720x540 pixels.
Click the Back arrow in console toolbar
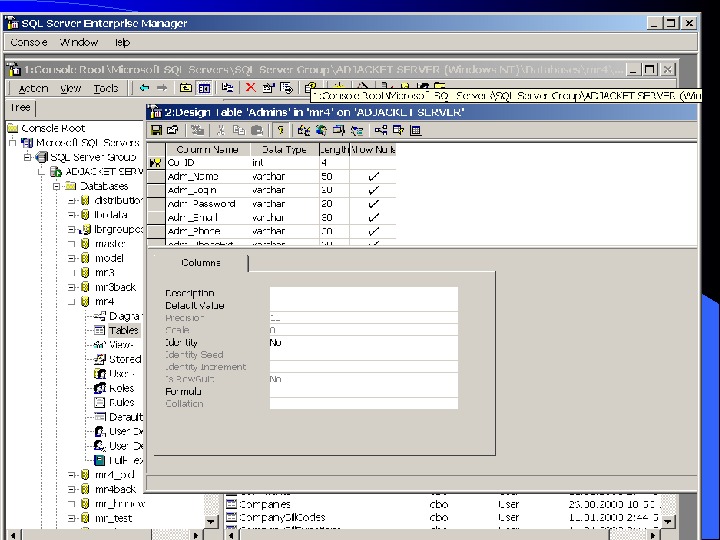pos(144,87)
